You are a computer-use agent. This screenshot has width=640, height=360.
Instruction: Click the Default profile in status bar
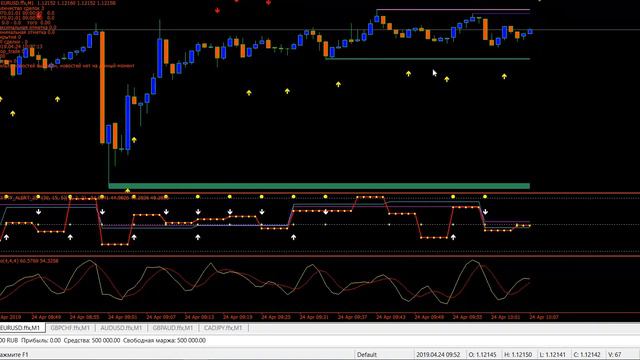click(x=367, y=354)
